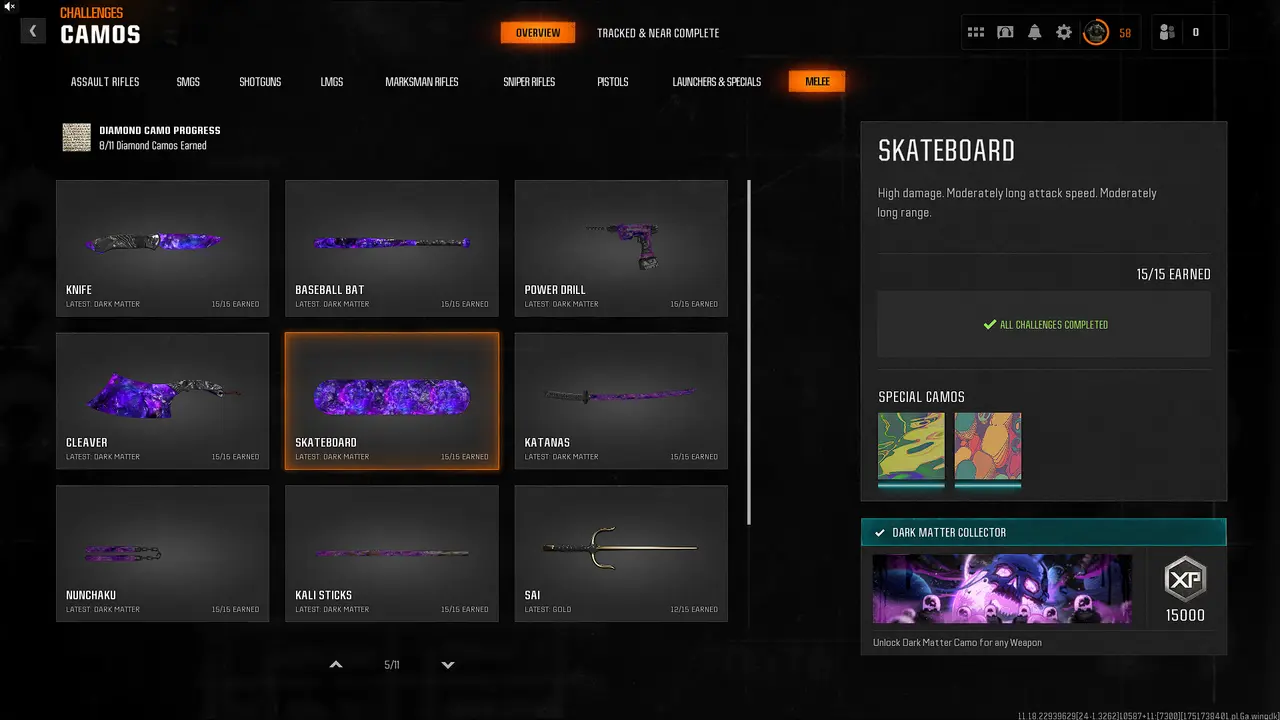Click the muted speaker icon in corner
The height and width of the screenshot is (720, 1280).
9,6
